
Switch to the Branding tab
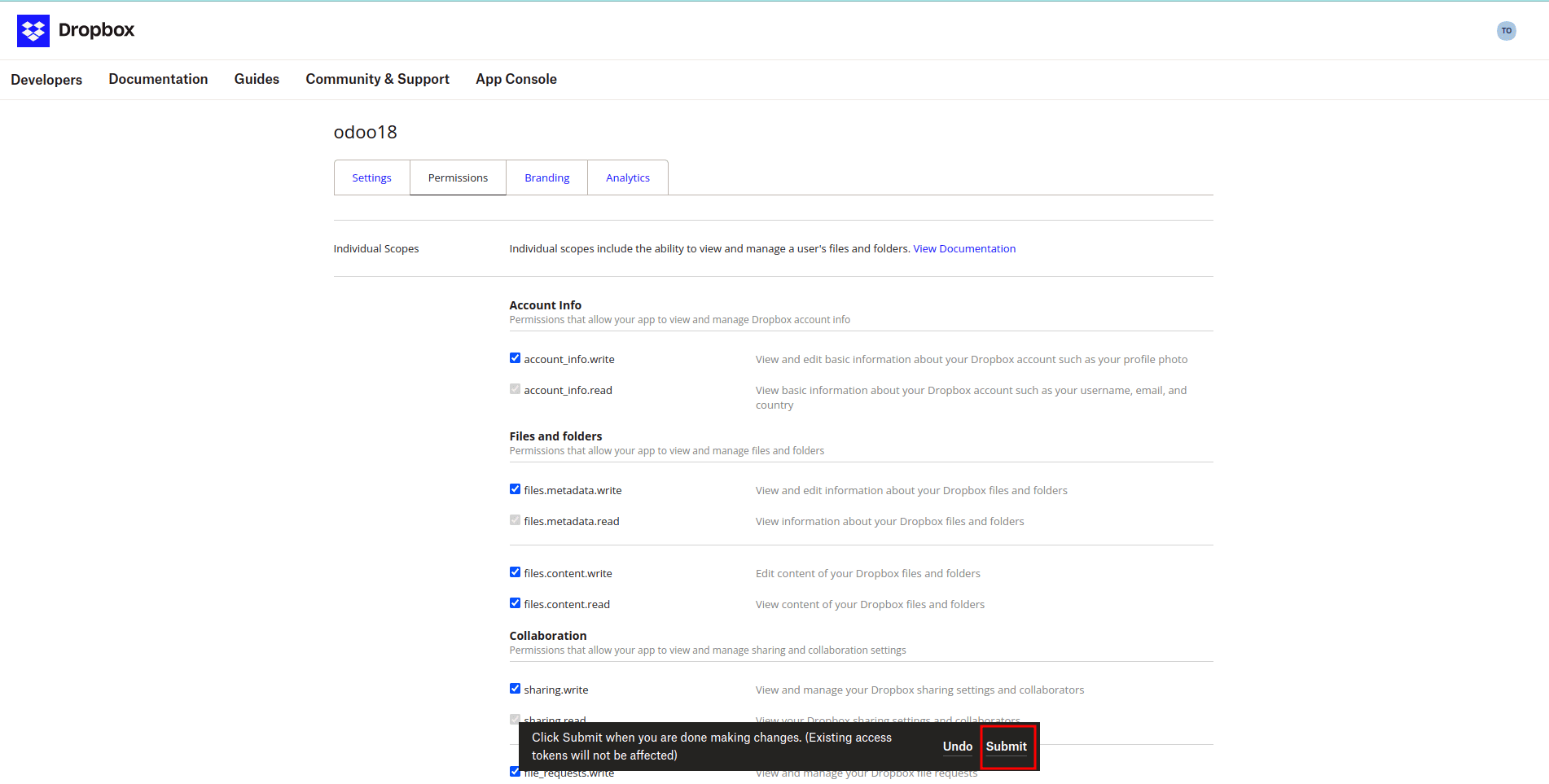(x=546, y=178)
